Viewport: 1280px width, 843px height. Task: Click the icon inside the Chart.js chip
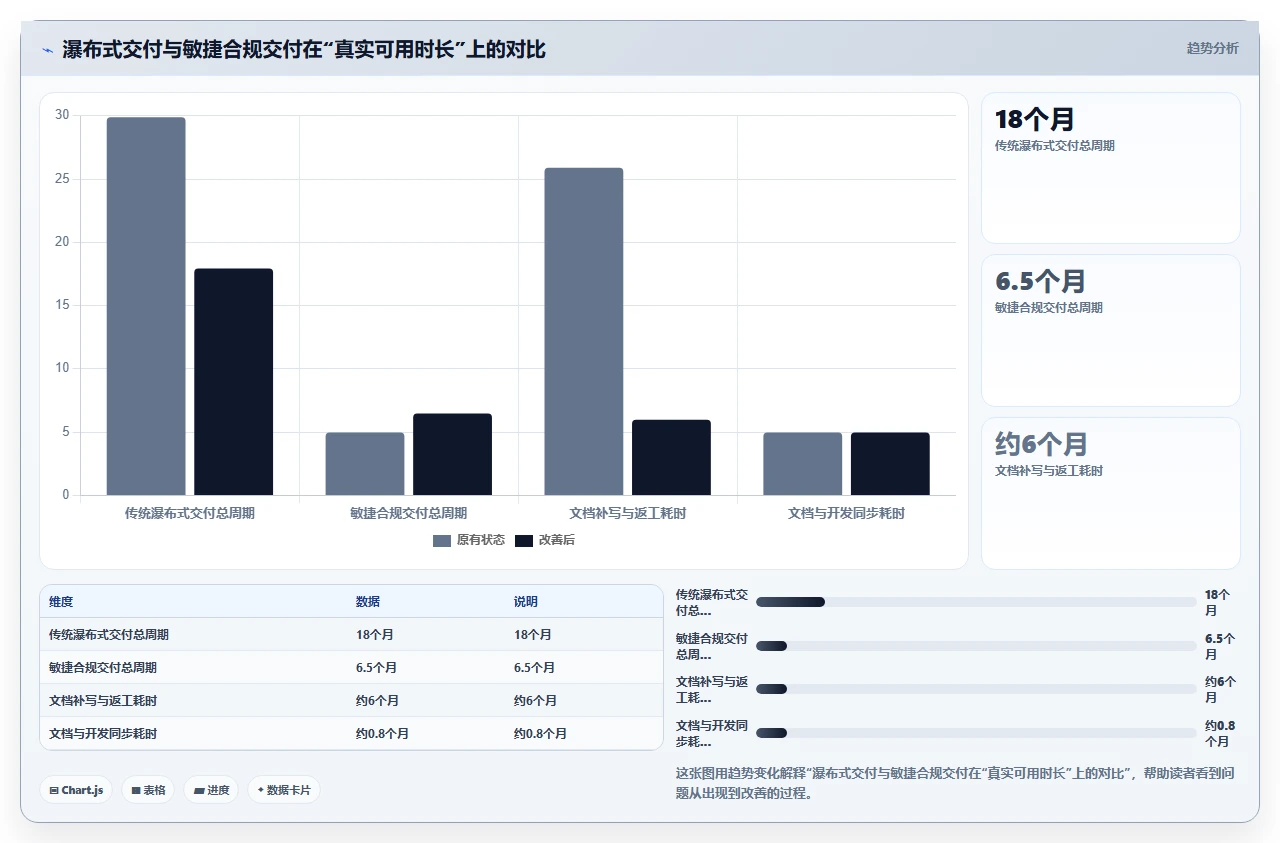[x=54, y=790]
